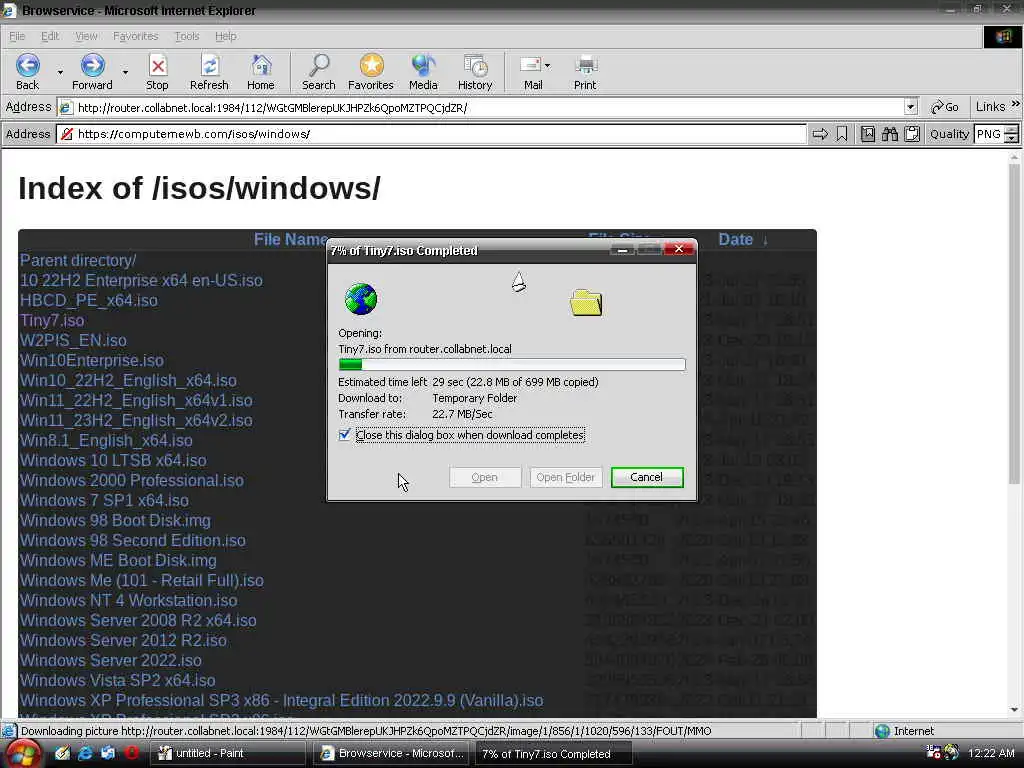
Task: Increase Quality with the stepper up arrow
Action: point(1011,130)
